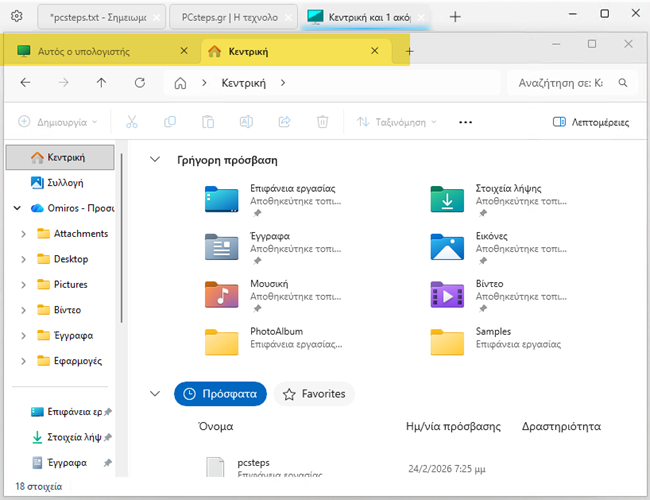Click the Delete trash bin icon
The image size is (650, 500).
322,122
